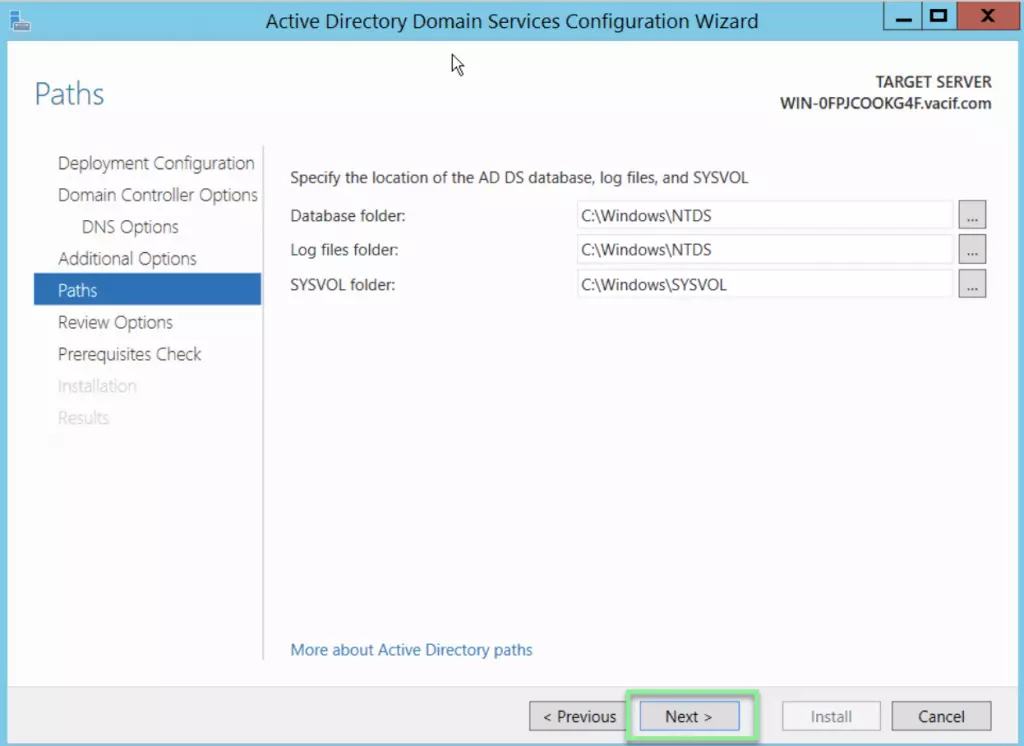The width and height of the screenshot is (1024, 746).
Task: Maximize the configuration wizard window
Action: tap(937, 16)
